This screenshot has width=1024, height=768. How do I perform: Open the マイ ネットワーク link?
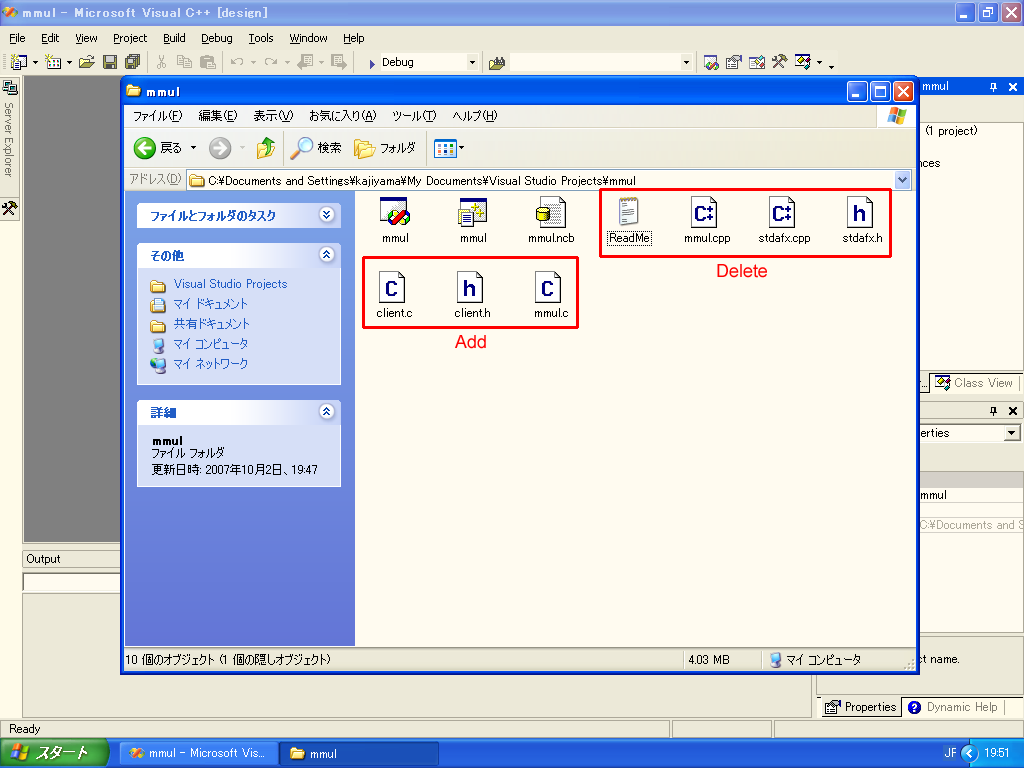click(210, 364)
